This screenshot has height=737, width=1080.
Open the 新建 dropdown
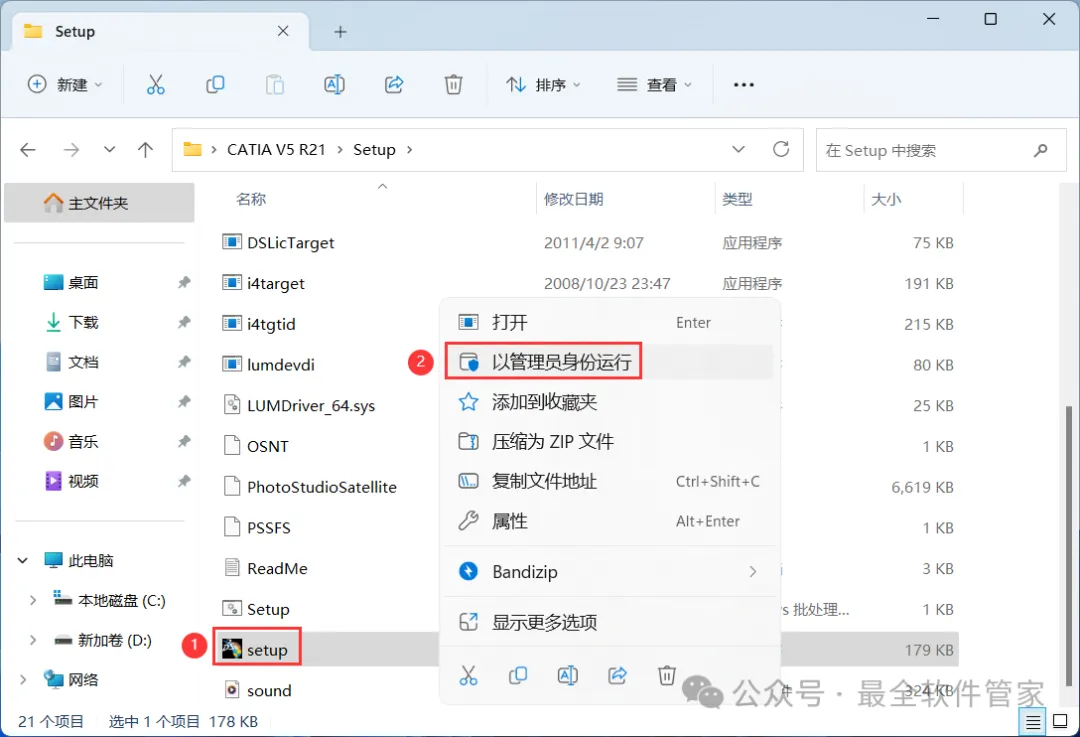click(65, 85)
